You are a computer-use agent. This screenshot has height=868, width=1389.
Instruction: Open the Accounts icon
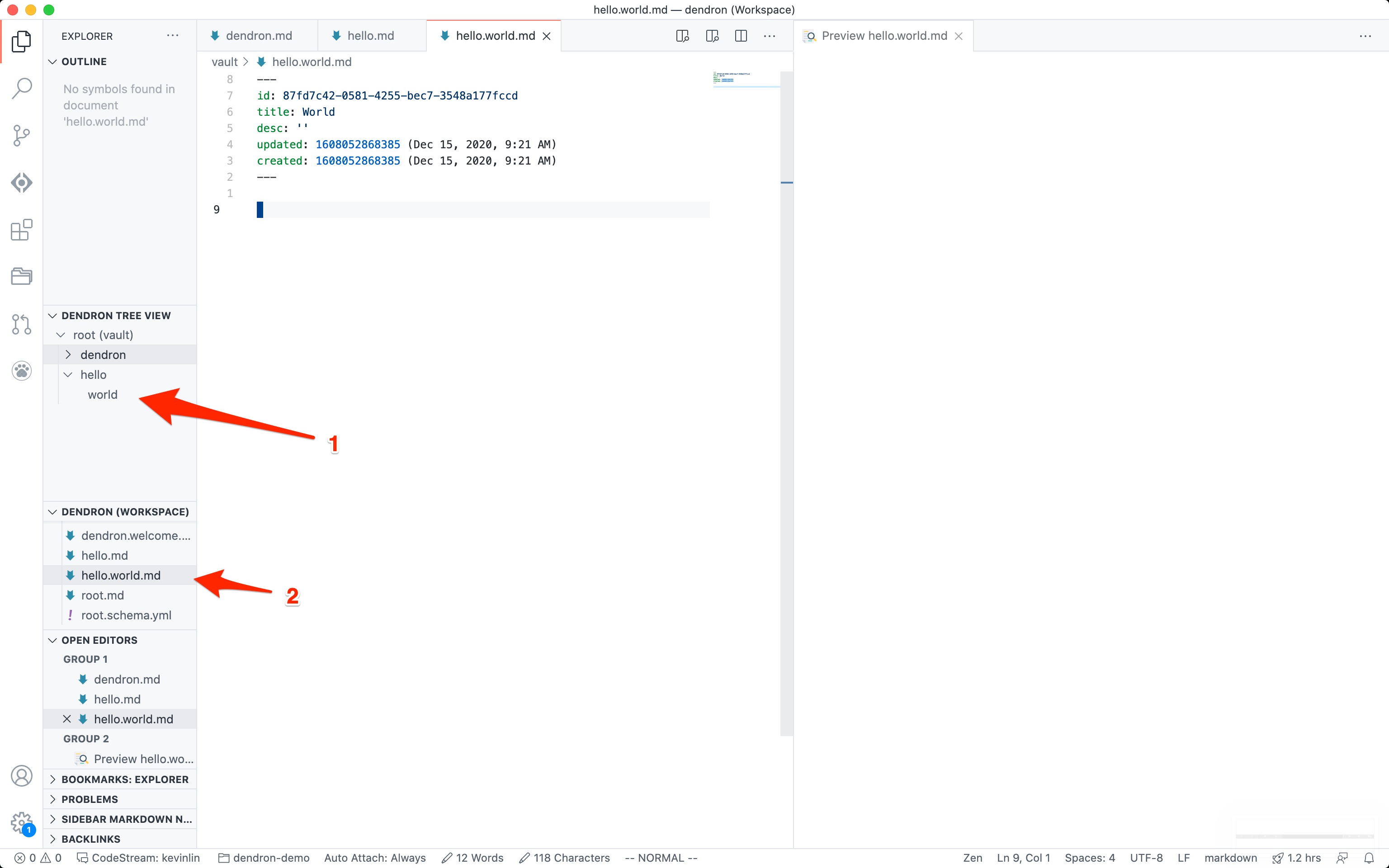[21, 776]
